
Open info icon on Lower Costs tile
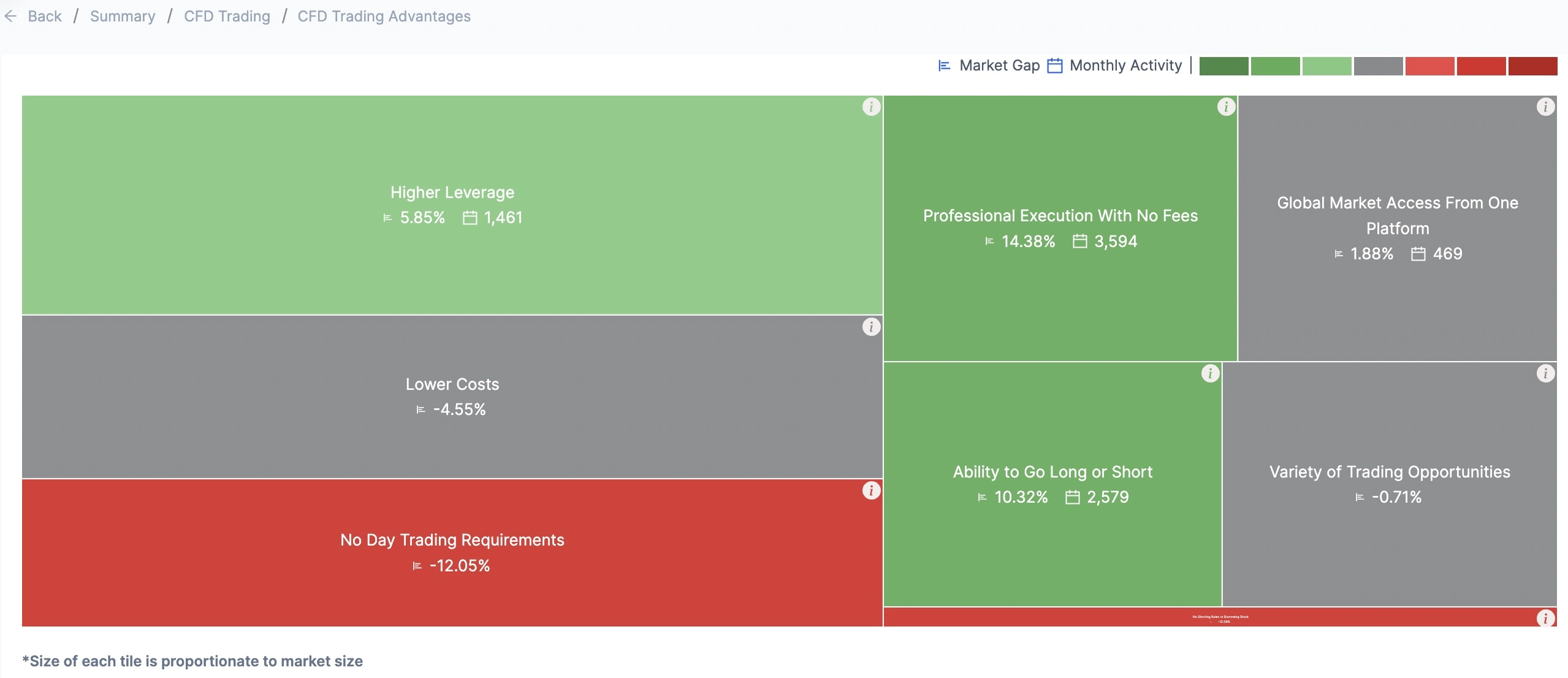(x=871, y=327)
